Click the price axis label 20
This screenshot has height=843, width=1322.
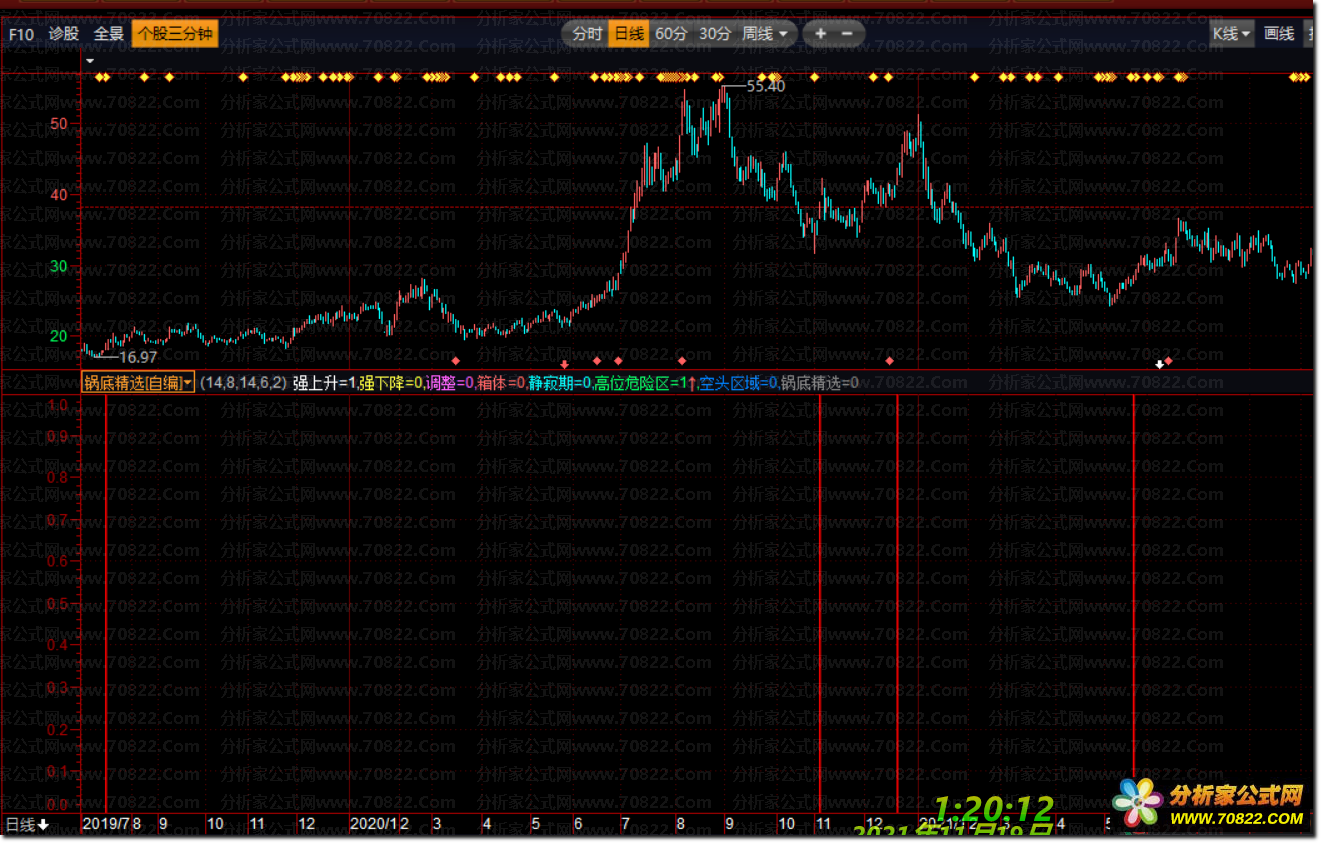[58, 336]
